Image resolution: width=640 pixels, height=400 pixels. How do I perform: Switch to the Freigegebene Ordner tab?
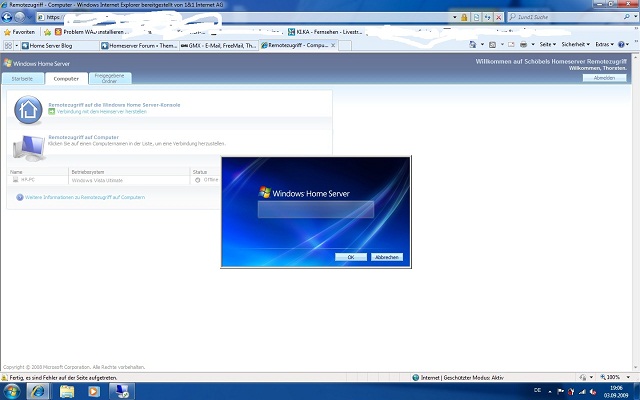pyautogui.click(x=109, y=78)
